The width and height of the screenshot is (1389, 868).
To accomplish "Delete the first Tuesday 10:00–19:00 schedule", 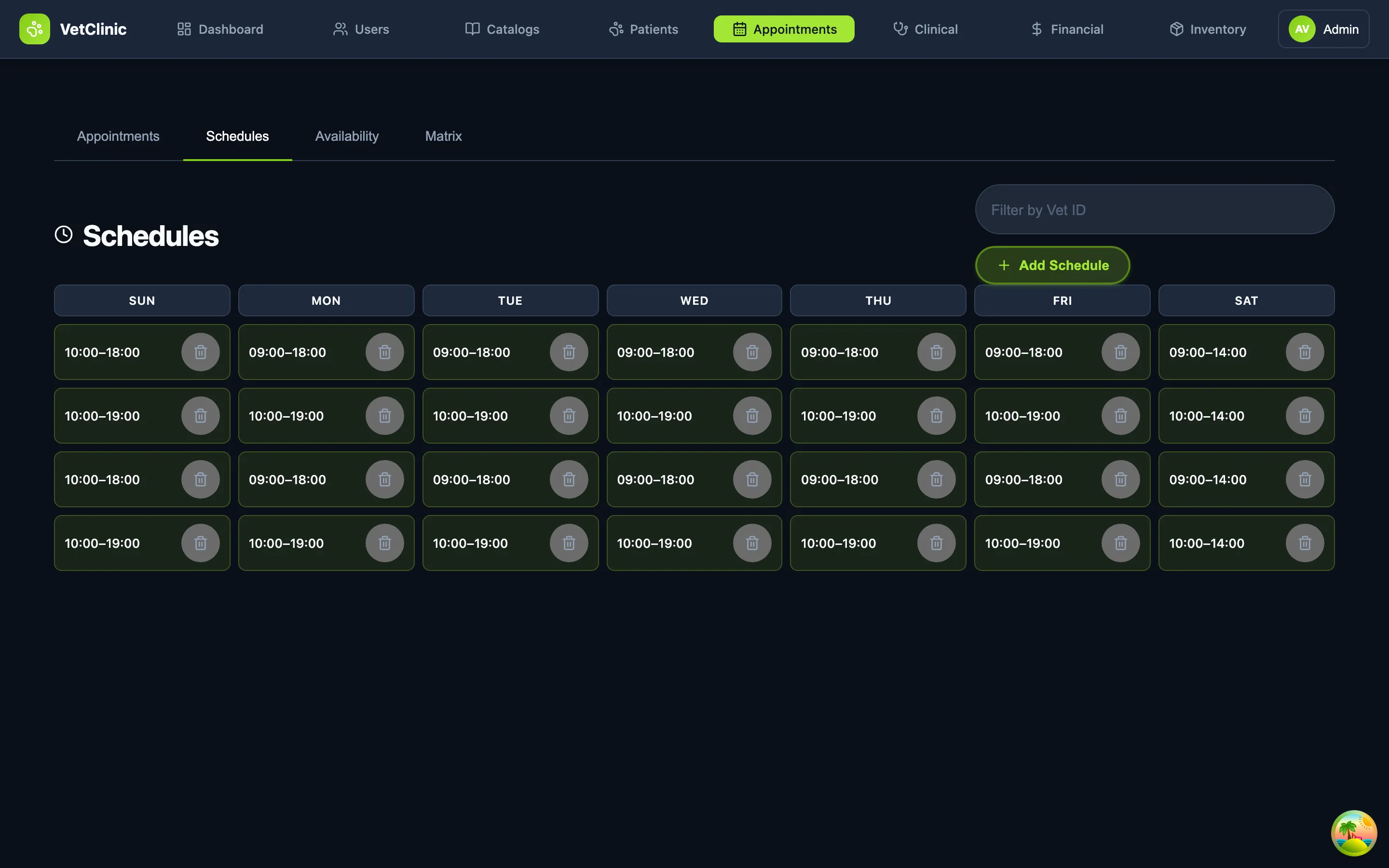I will tap(568, 416).
